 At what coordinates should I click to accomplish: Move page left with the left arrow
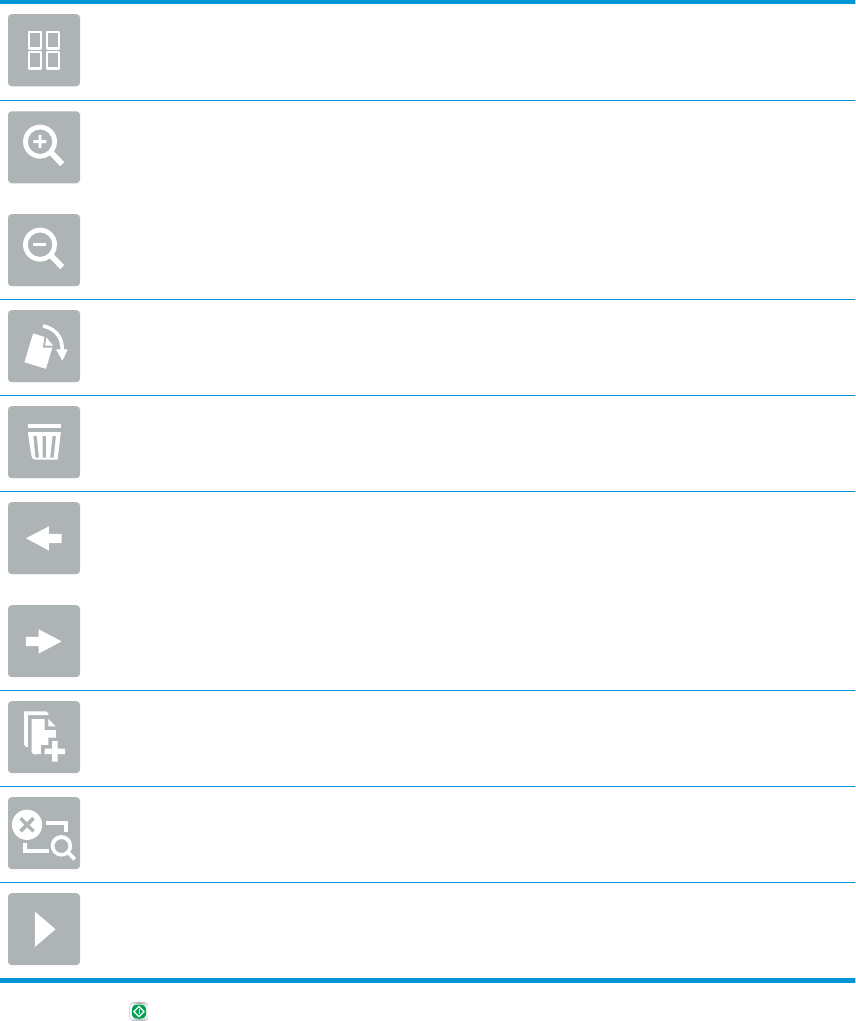pos(44,538)
